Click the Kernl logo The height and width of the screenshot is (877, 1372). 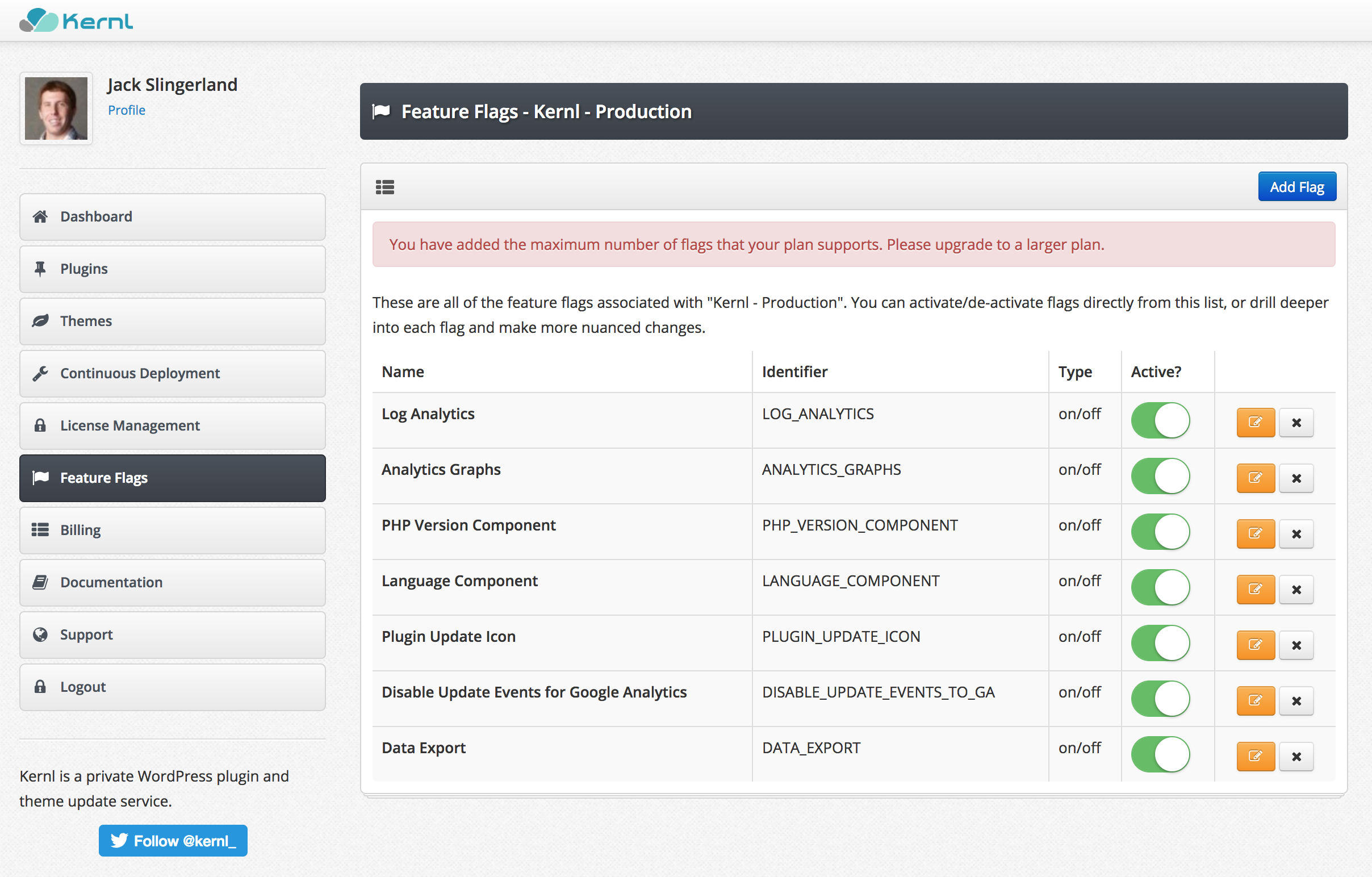[76, 20]
